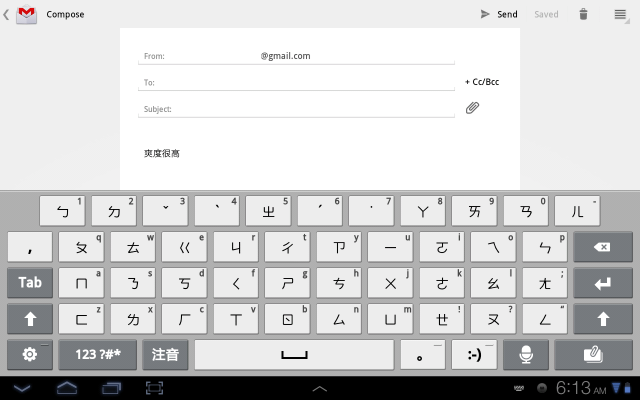640x400 pixels.
Task: Tap the ㄅ key labeled 1
Action: coord(62,211)
